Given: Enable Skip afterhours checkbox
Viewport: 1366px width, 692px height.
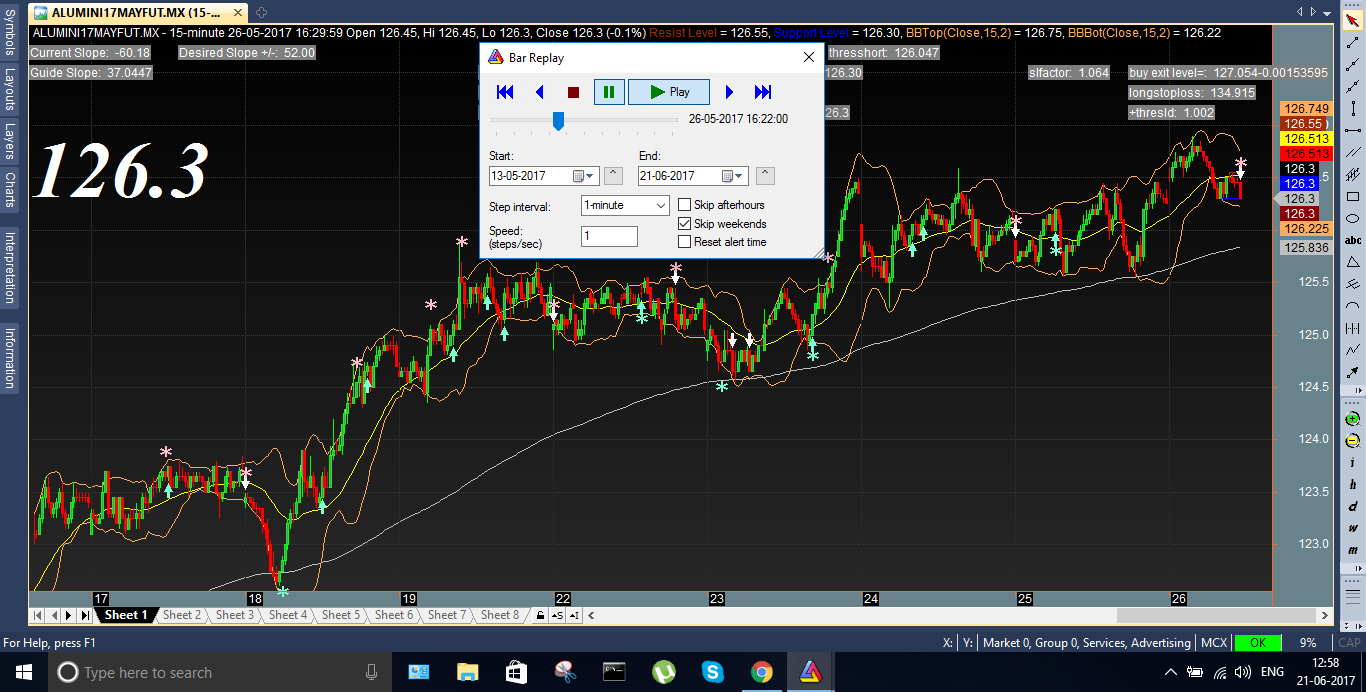Looking at the screenshot, I should point(685,205).
